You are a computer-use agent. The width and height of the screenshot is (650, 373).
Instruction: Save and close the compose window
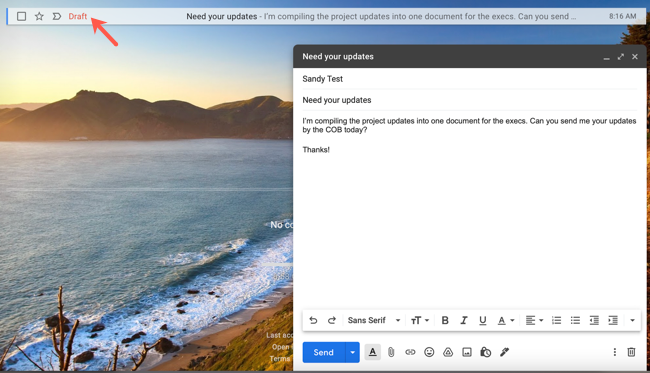point(635,57)
